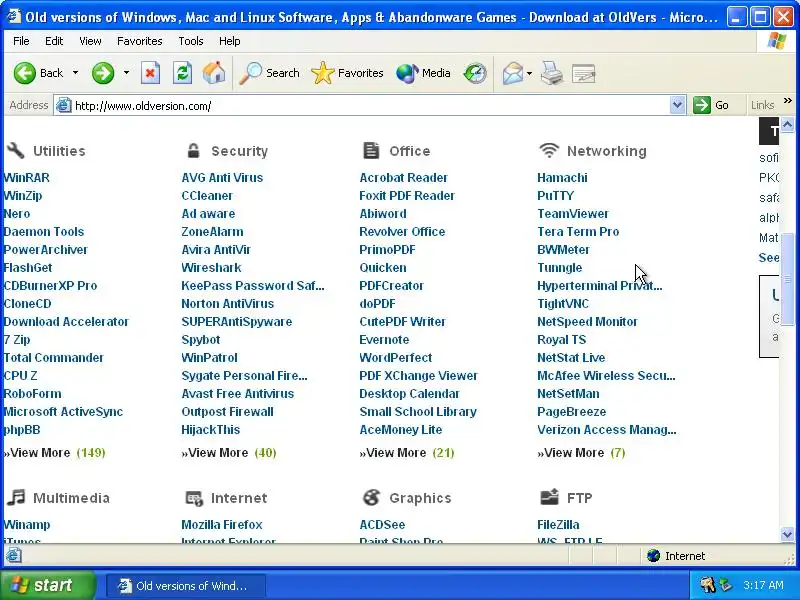The width and height of the screenshot is (800, 600).
Task: Open the Wireshark link
Action: (211, 267)
